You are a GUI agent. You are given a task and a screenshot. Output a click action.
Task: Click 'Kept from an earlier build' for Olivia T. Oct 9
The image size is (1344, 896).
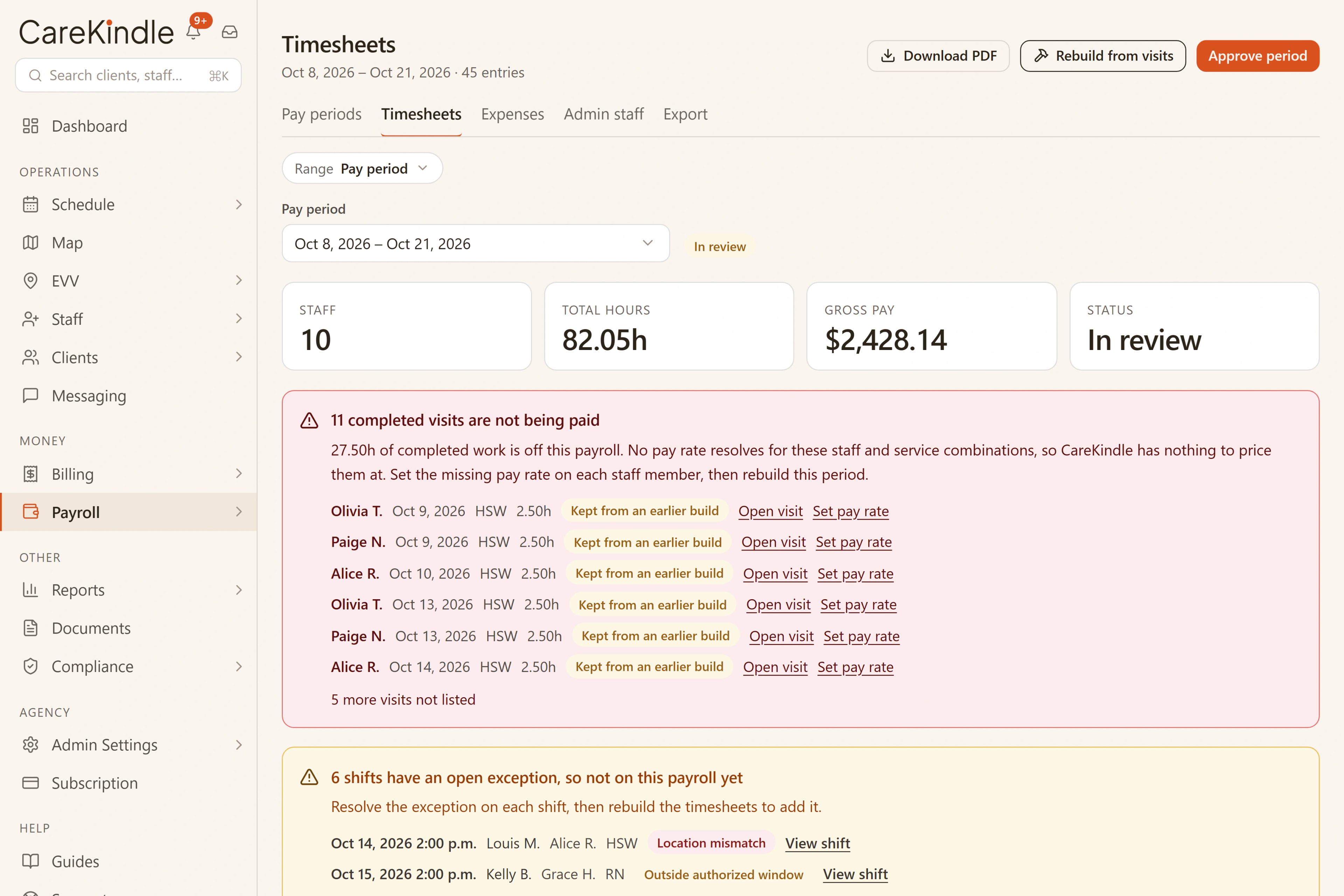[645, 511]
